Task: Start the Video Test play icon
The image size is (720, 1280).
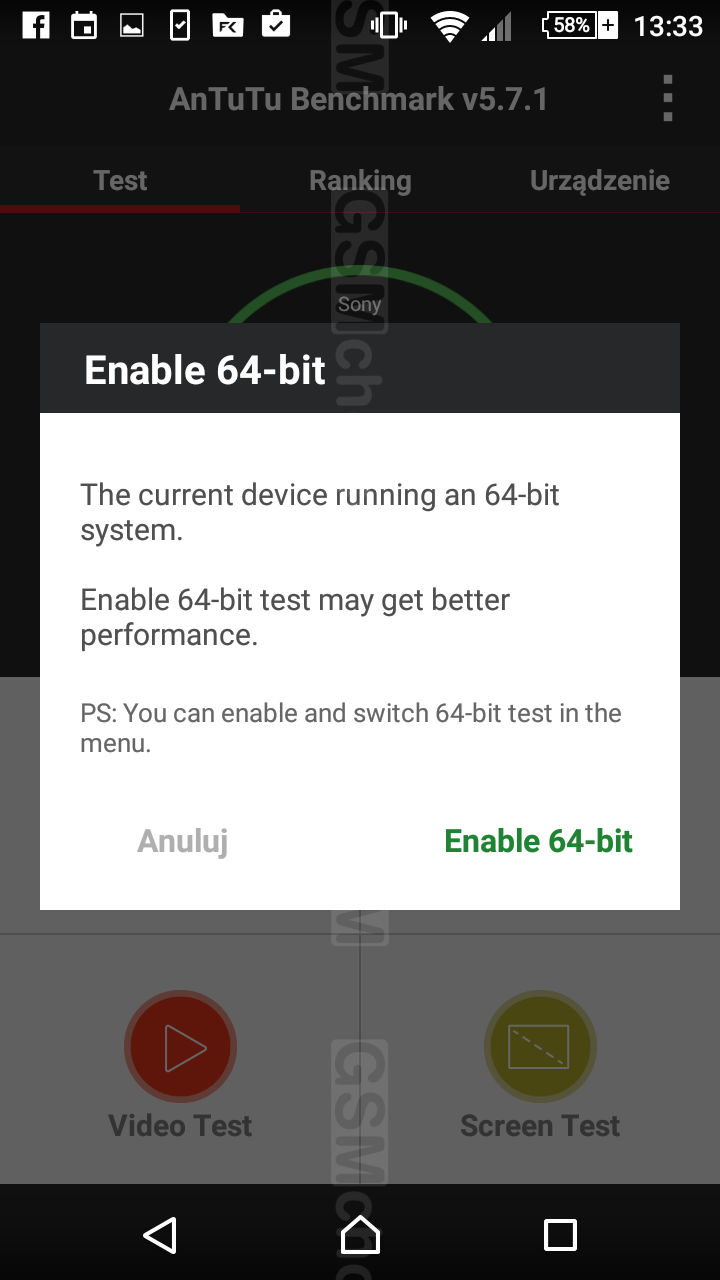Action: (181, 1047)
